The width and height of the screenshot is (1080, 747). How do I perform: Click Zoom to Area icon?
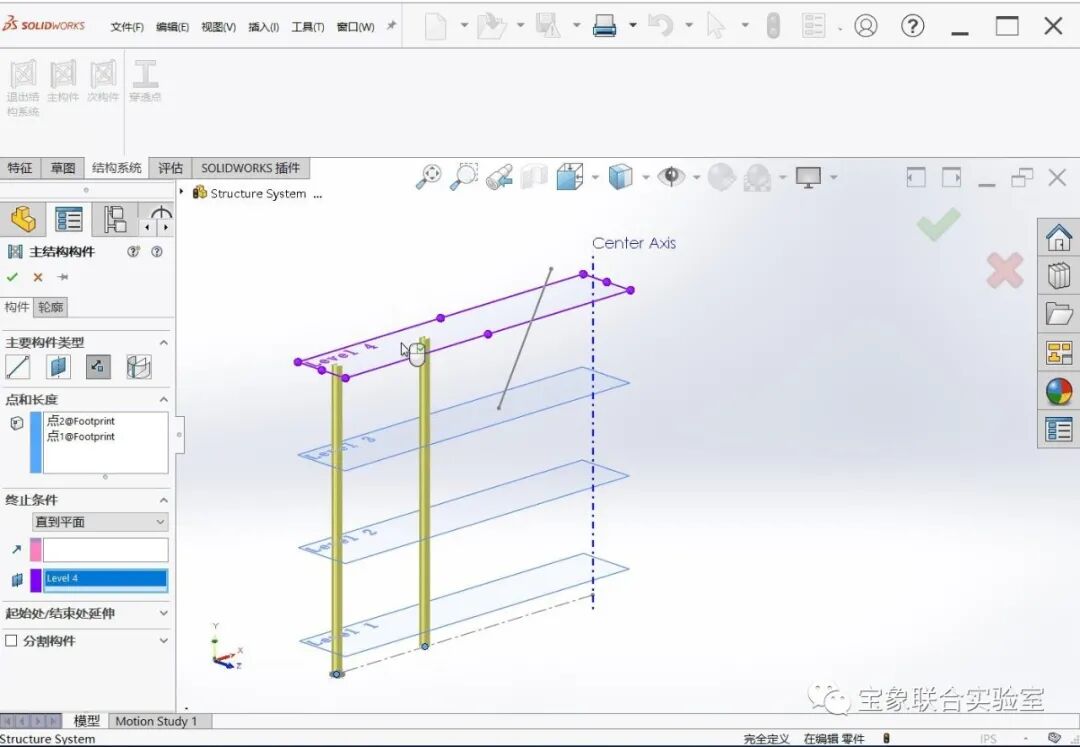click(x=464, y=177)
